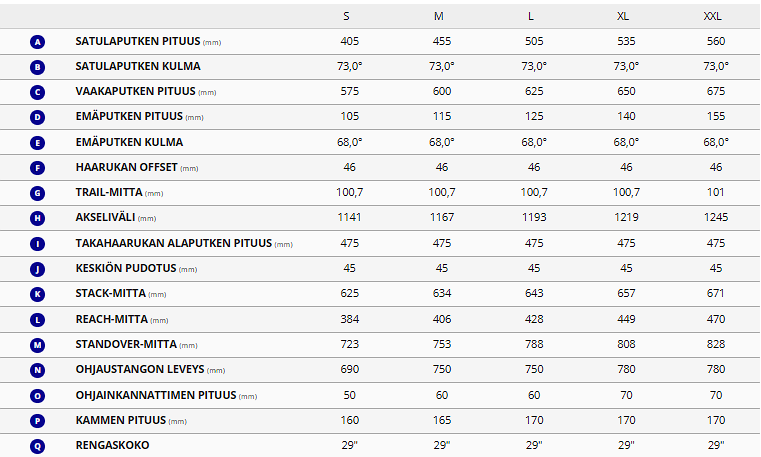Click the Ohjaustangon leveys label
This screenshot has width=761, height=457.
(x=137, y=370)
